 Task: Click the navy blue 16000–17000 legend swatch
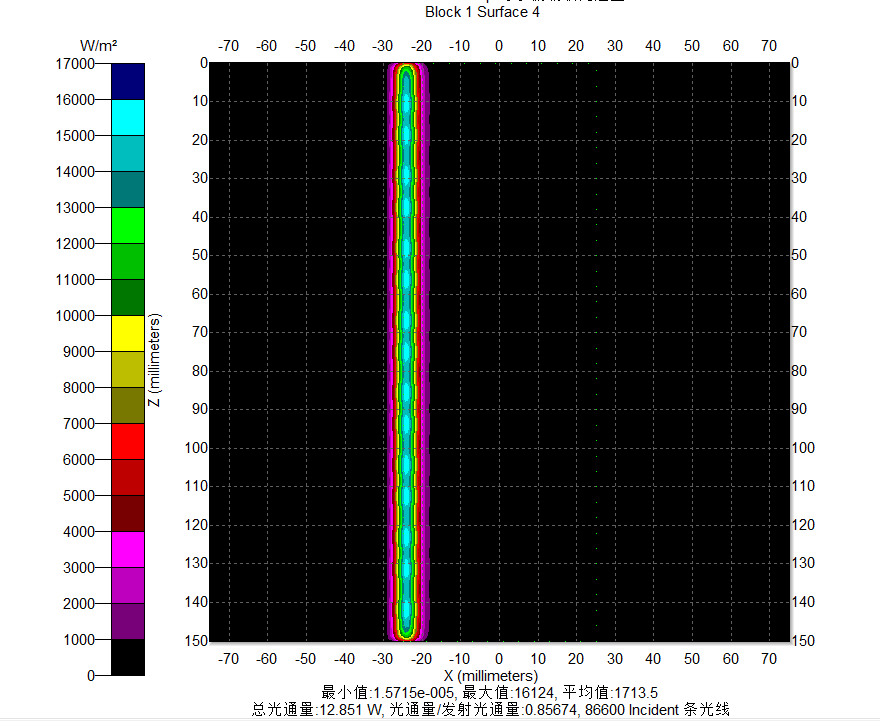point(128,81)
